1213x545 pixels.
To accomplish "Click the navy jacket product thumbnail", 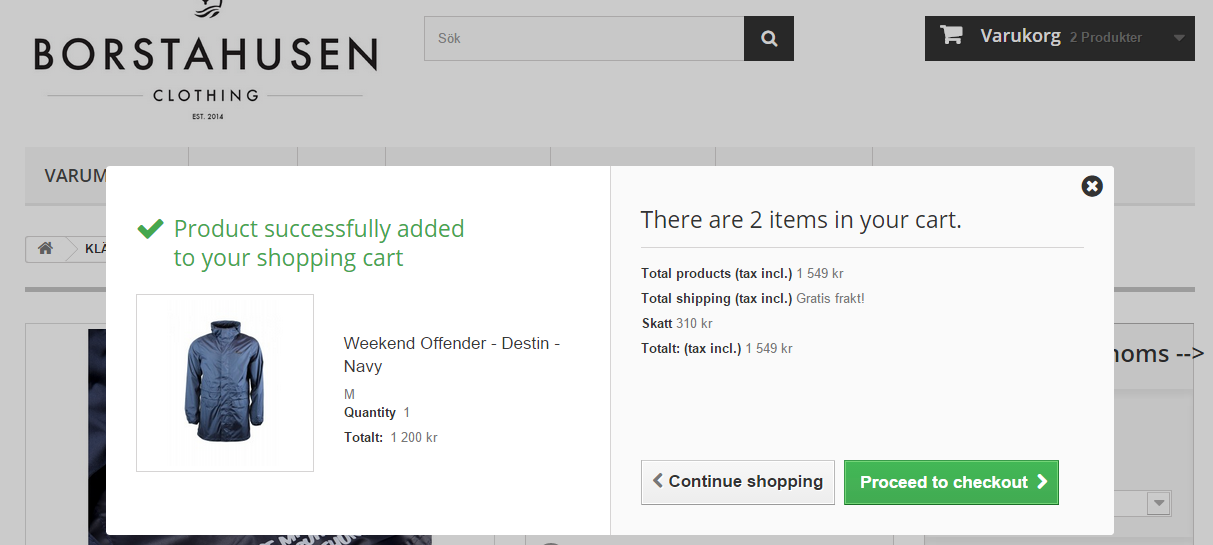I will (225, 383).
